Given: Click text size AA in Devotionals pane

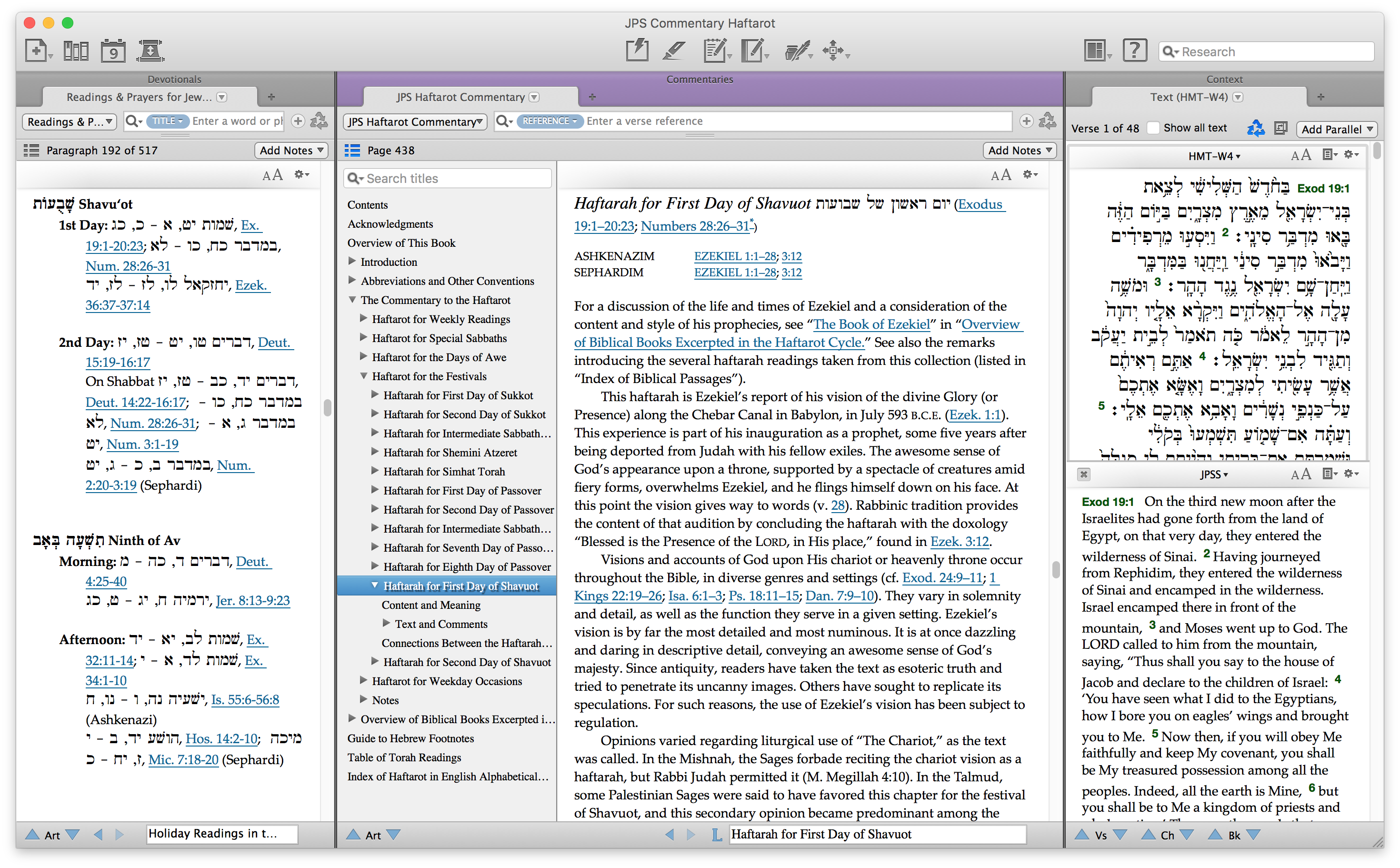Looking at the screenshot, I should click(x=272, y=175).
